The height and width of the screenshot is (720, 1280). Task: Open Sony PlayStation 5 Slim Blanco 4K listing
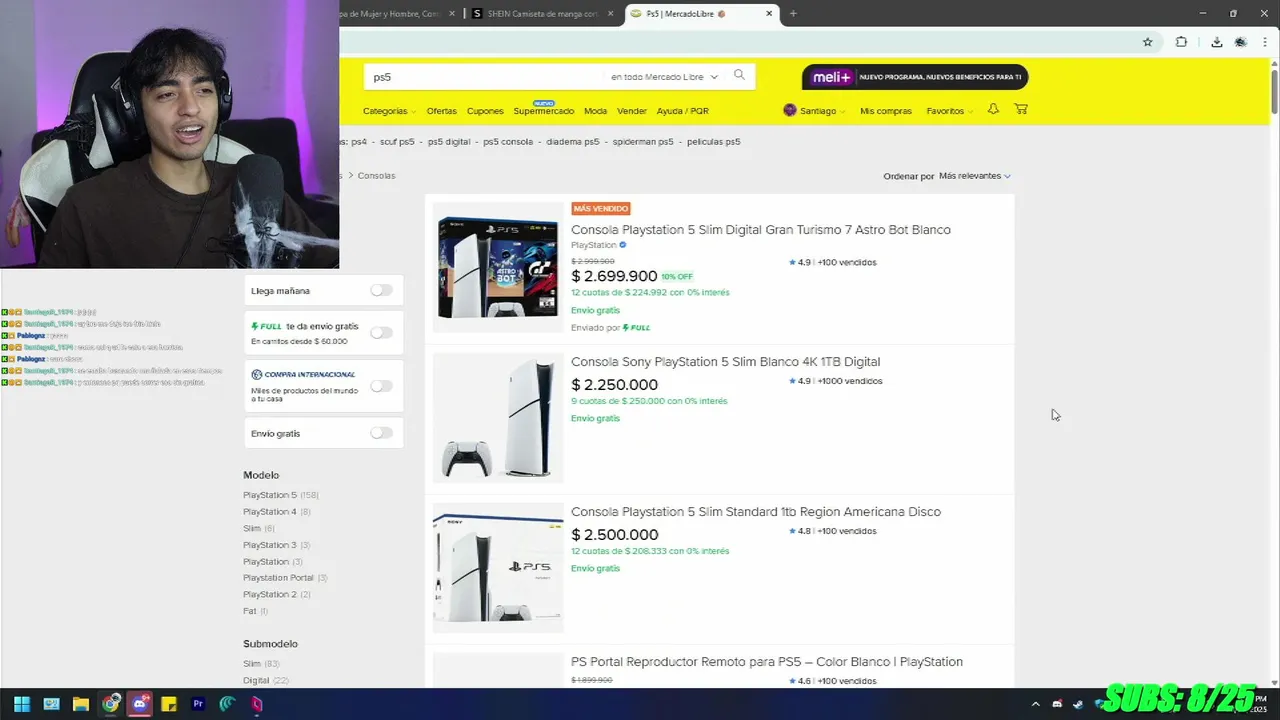[x=725, y=362]
